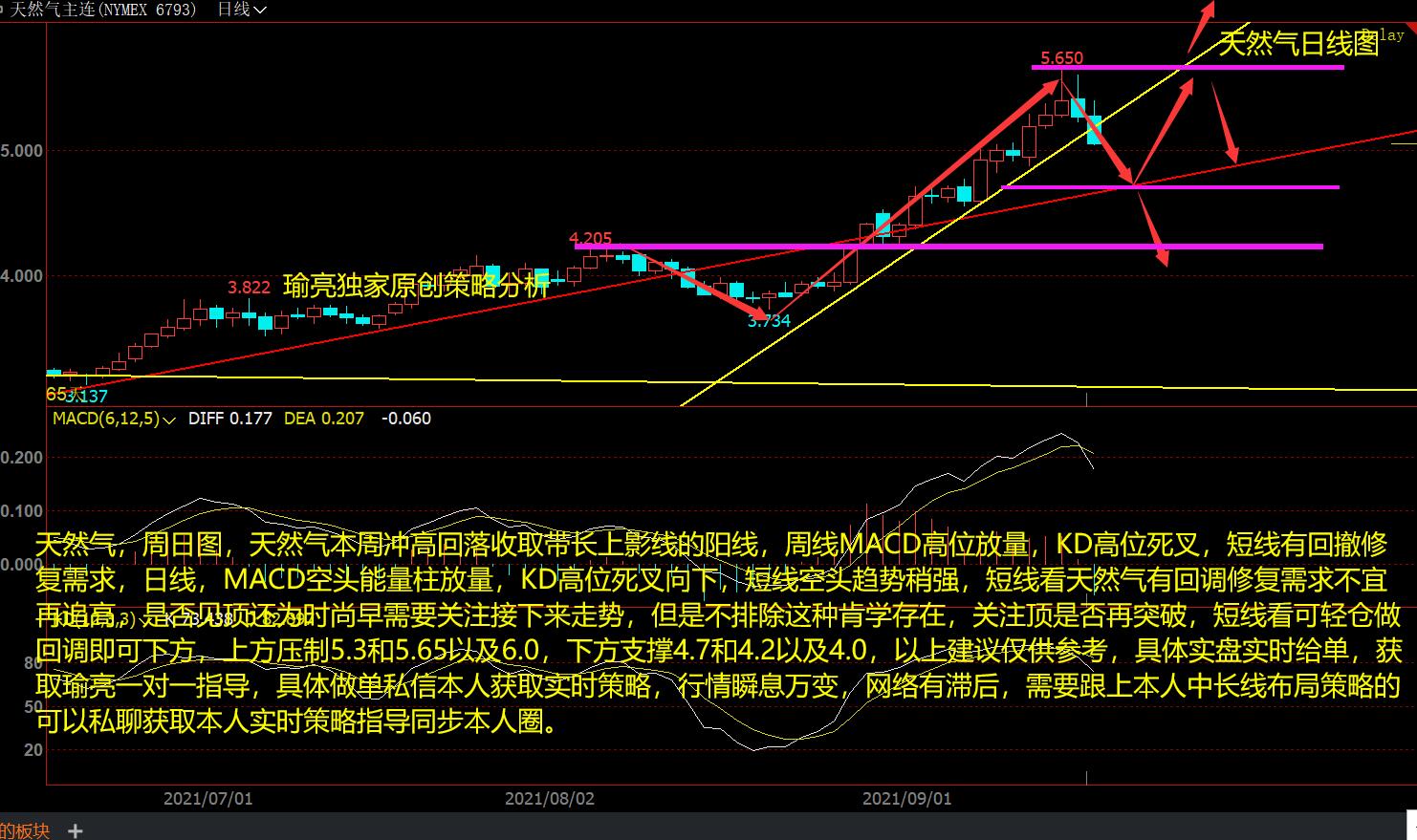Click the 天然气日线图 chart title text
The image size is (1417, 840).
1298,43
